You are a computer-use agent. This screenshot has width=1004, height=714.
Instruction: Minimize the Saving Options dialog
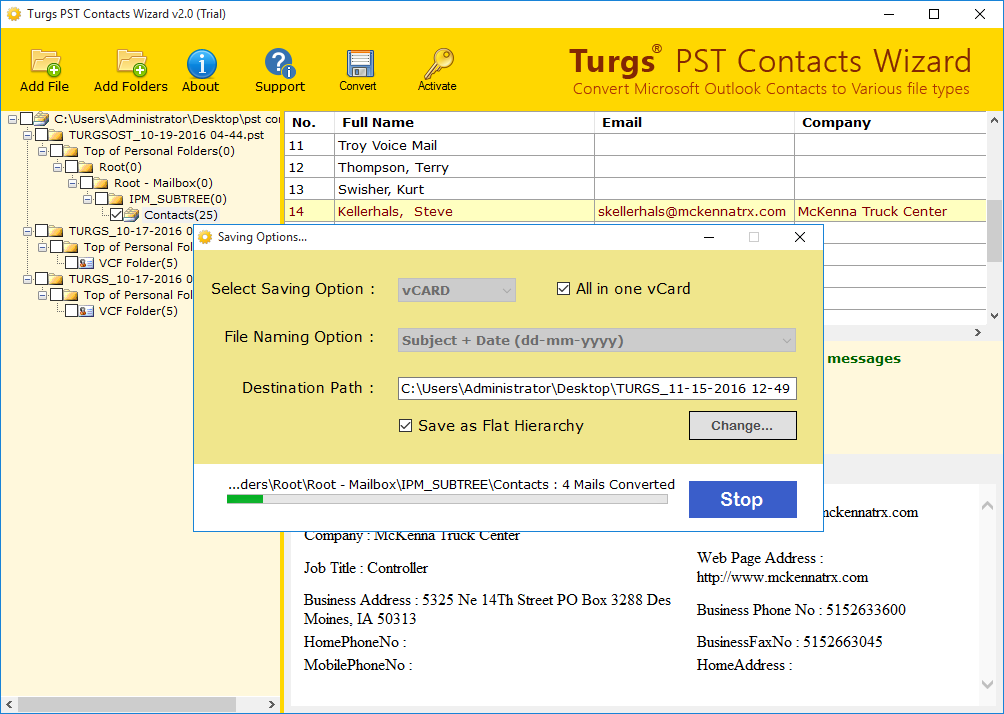(709, 237)
